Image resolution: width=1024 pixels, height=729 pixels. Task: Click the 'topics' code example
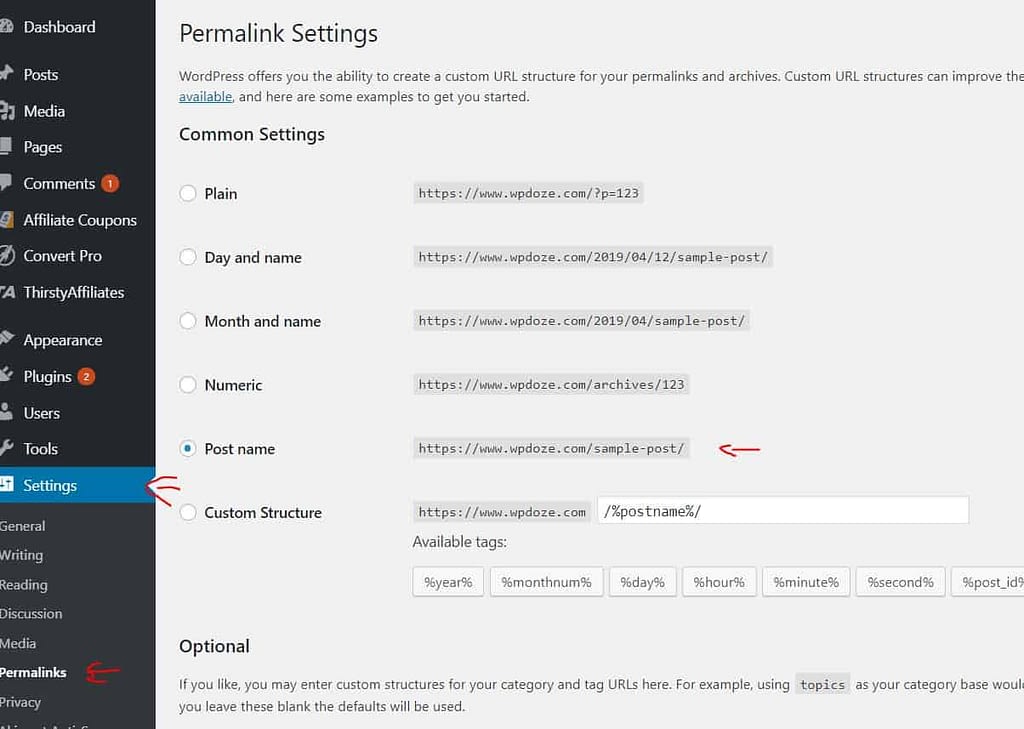click(x=822, y=685)
